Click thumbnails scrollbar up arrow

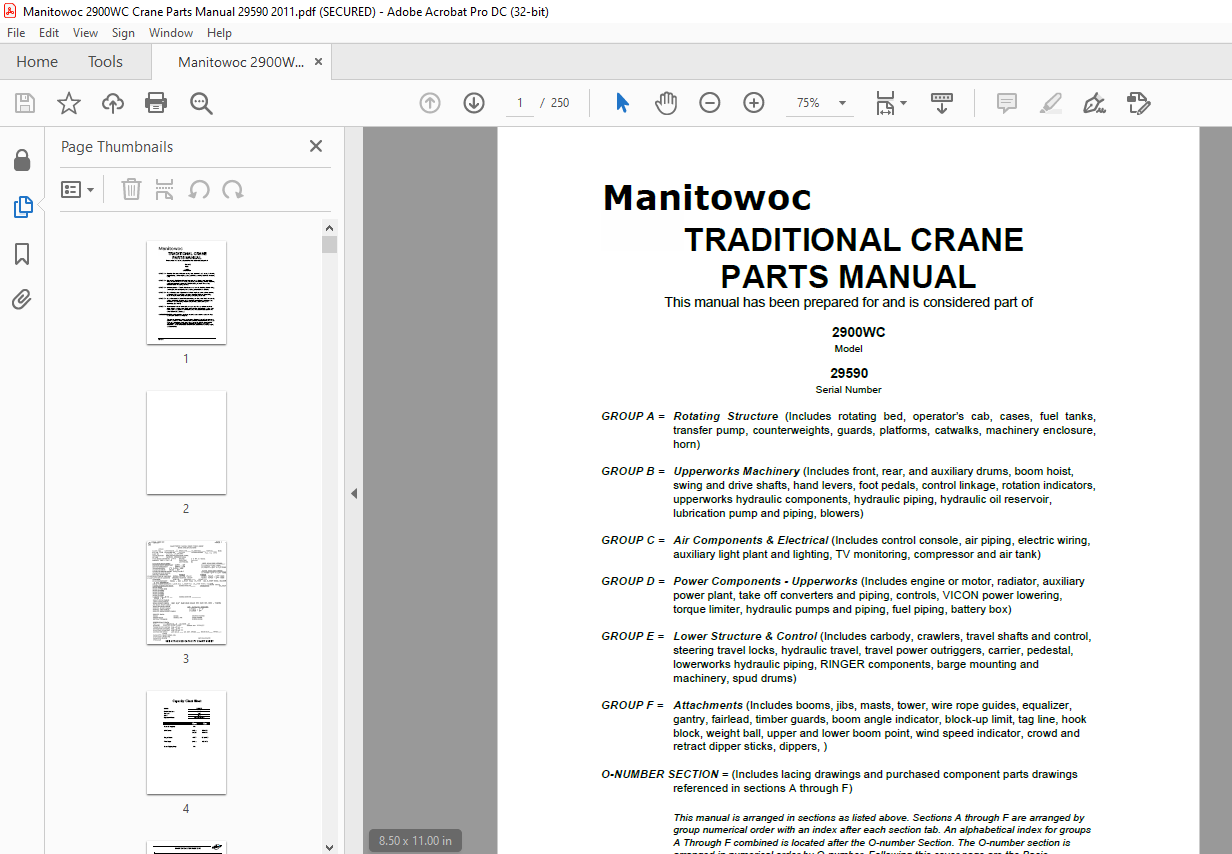(x=329, y=227)
